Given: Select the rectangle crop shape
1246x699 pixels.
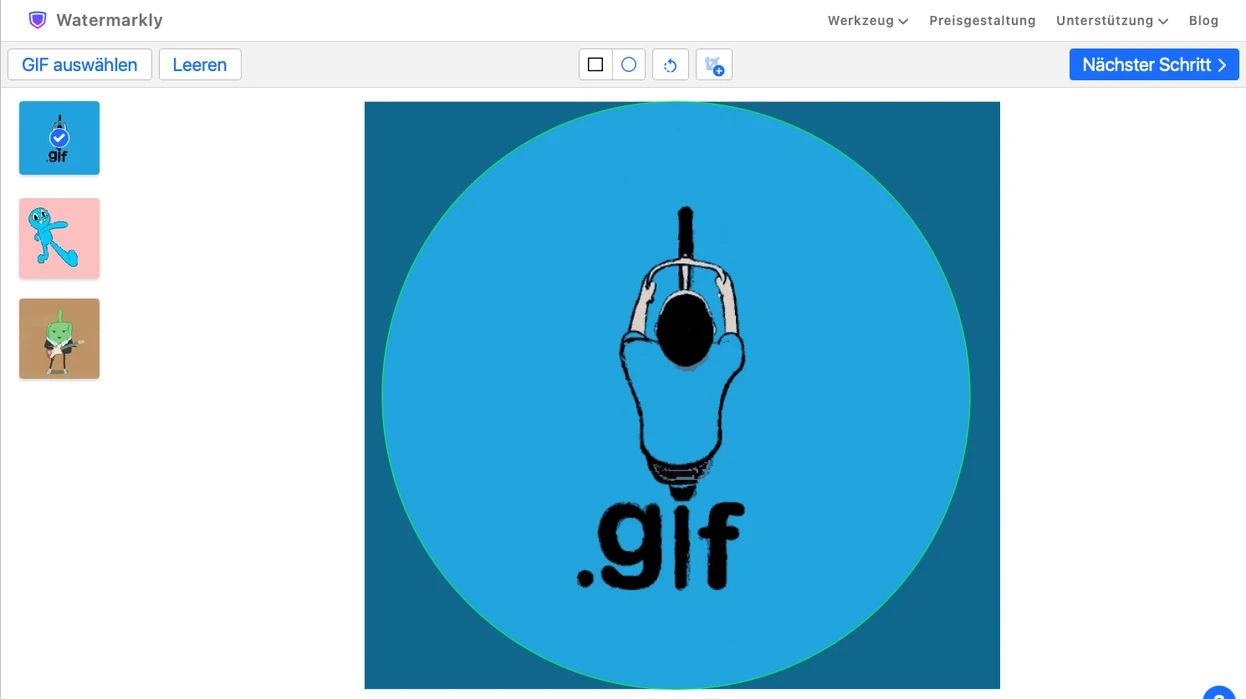Looking at the screenshot, I should pyautogui.click(x=595, y=65).
